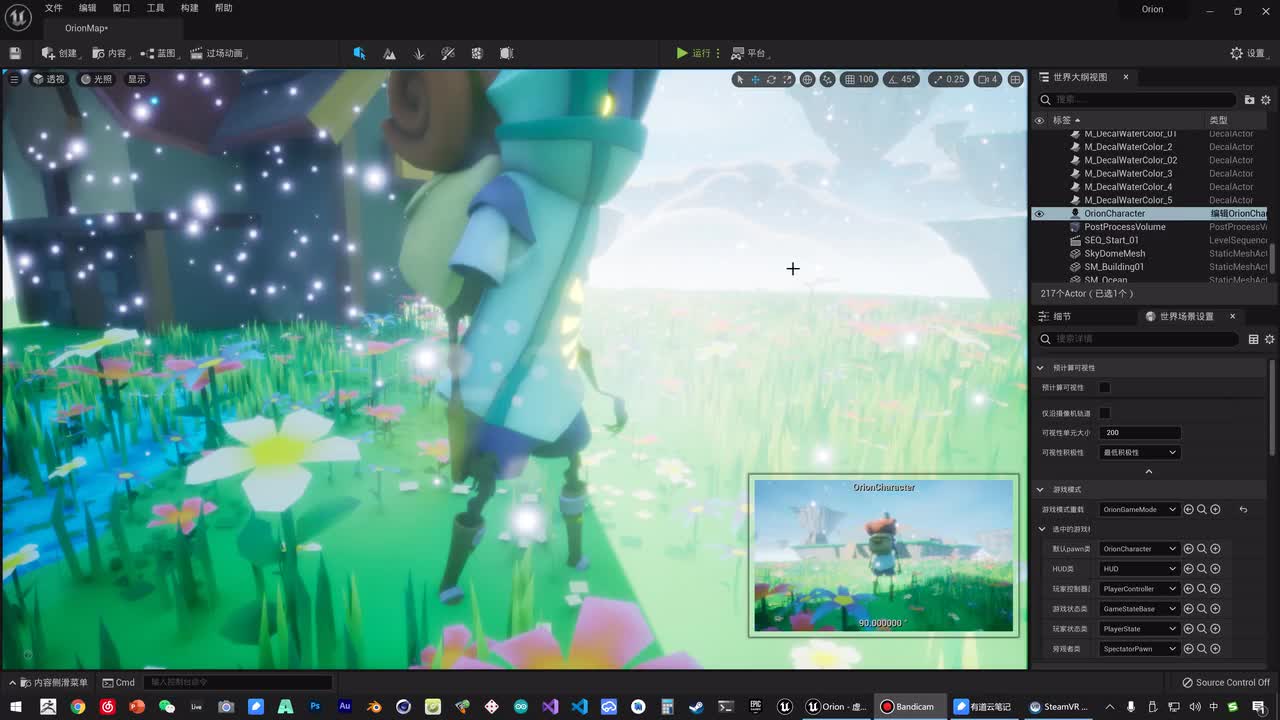This screenshot has height=720, width=1280.
Task: Switch to Mesh Paint mode icon
Action: [448, 53]
